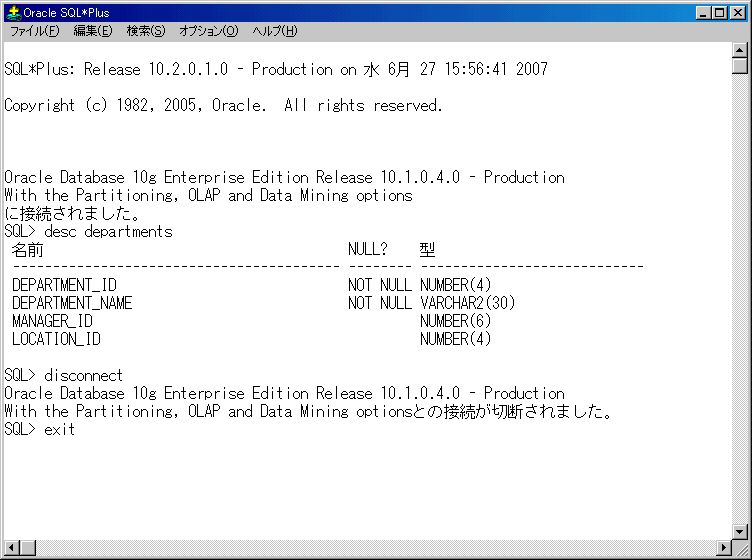
Task: Click the SQL*Plus Release 10.2.0.1.0 line
Action: [276, 70]
